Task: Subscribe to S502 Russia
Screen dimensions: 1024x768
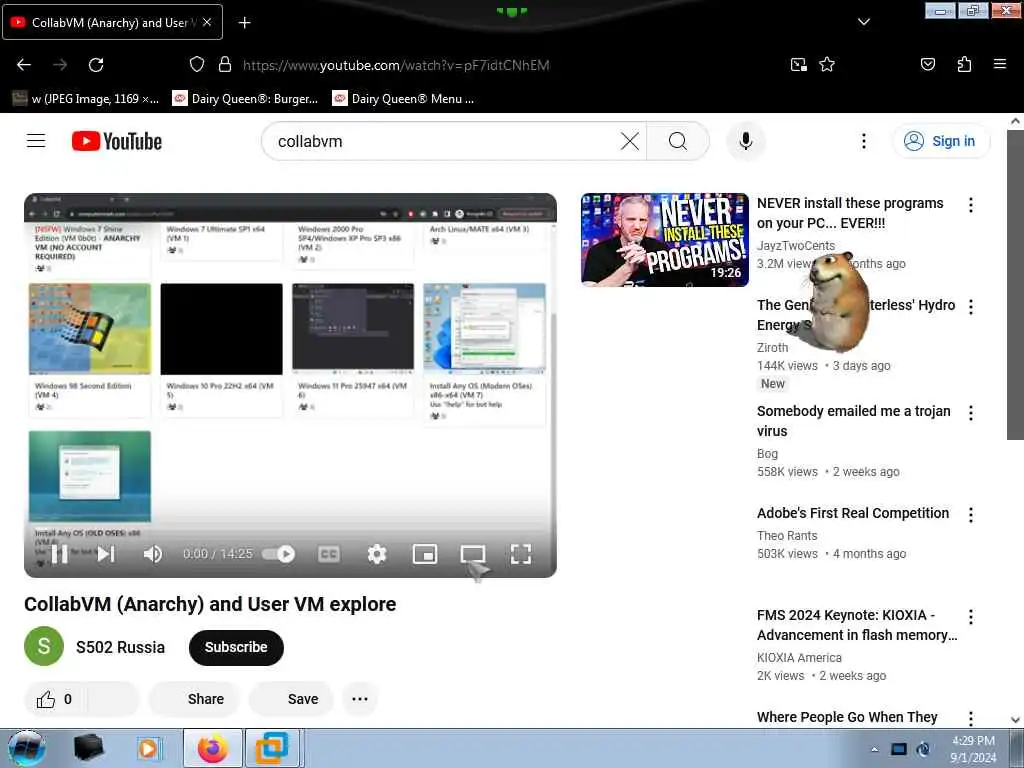Action: tap(236, 647)
